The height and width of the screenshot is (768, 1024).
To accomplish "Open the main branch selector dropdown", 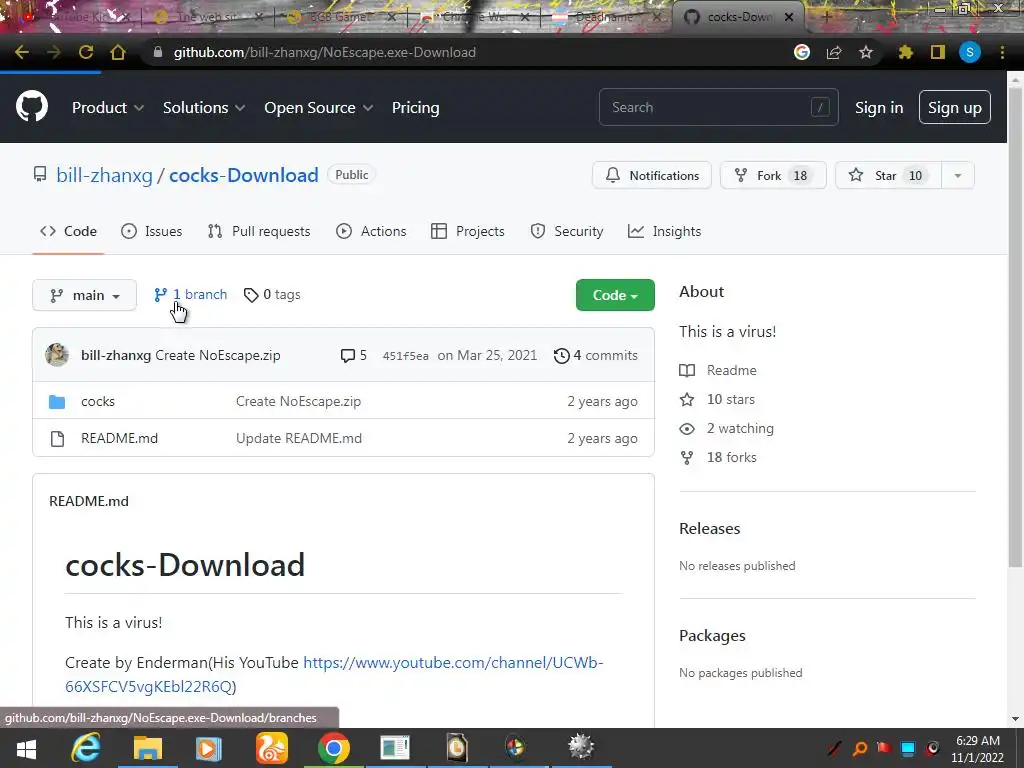I will (x=84, y=295).
